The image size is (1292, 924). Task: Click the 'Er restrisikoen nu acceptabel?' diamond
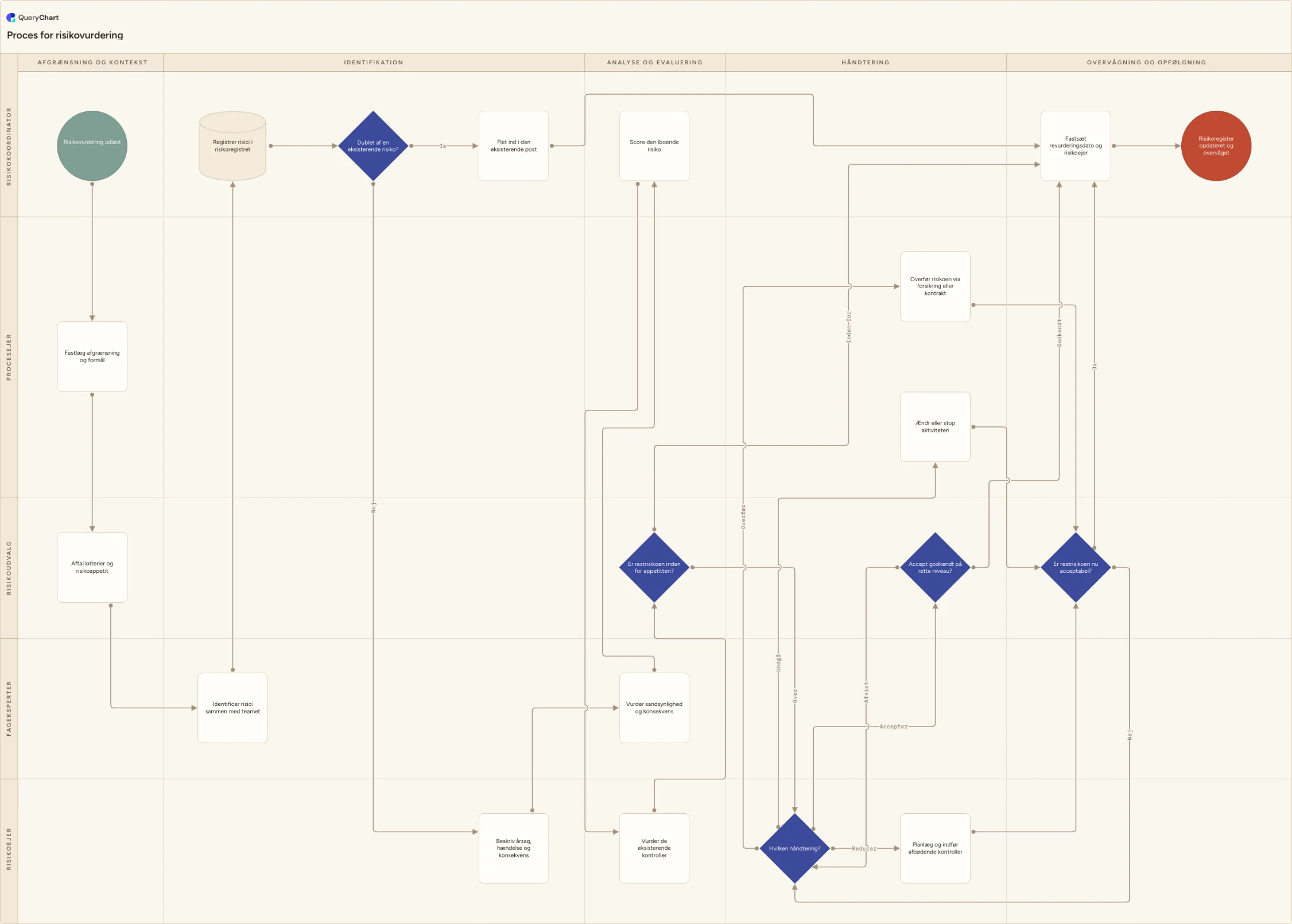point(1075,567)
